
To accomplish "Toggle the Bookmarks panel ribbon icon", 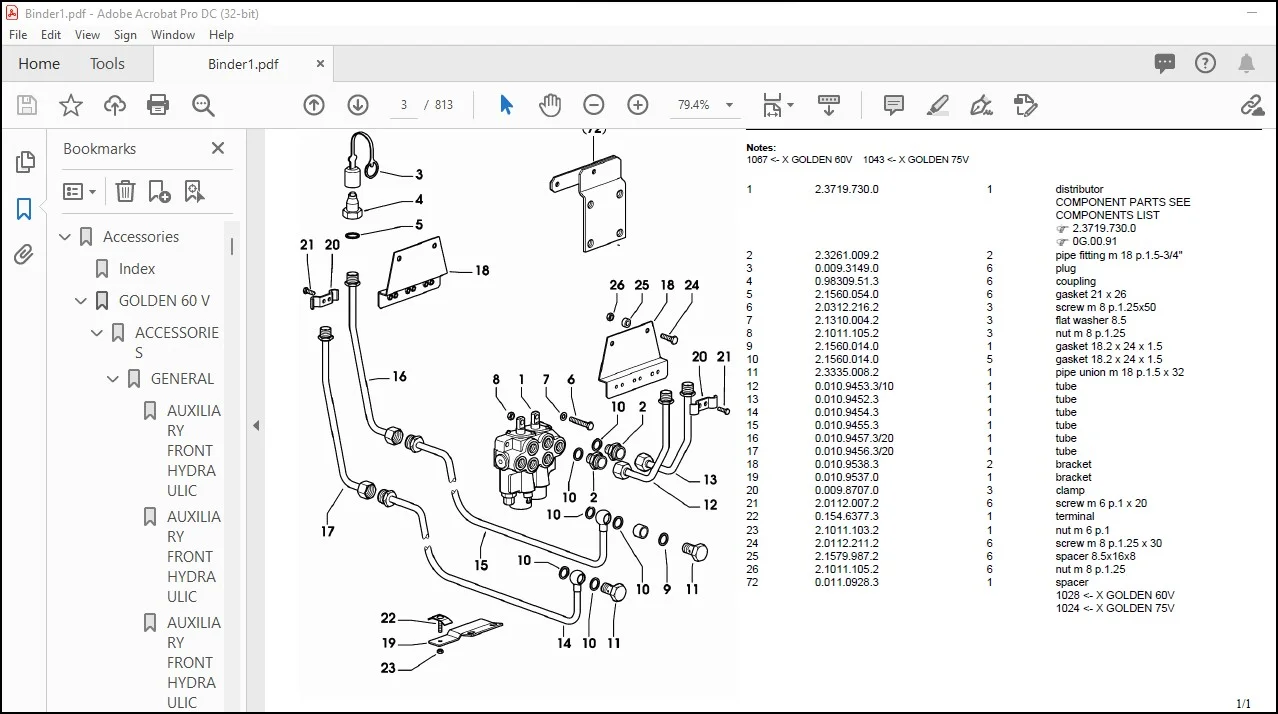I will pos(25,209).
